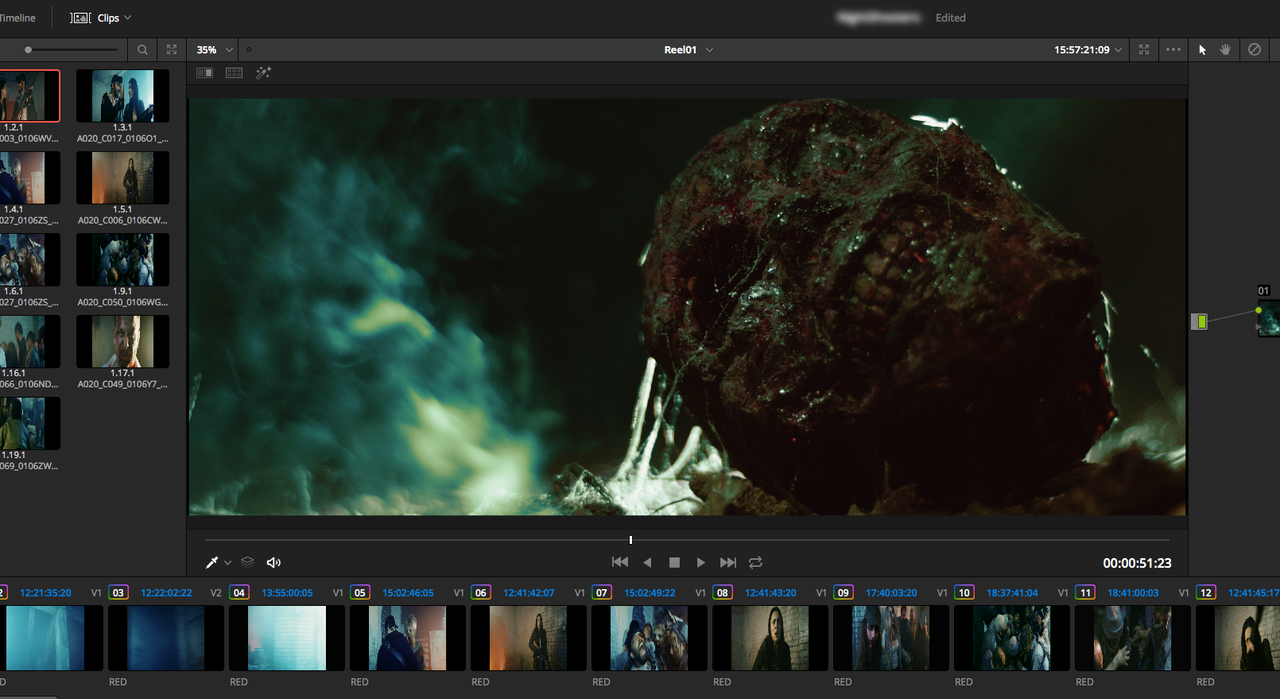Open the Reel01 timeline dropdown

(688, 49)
